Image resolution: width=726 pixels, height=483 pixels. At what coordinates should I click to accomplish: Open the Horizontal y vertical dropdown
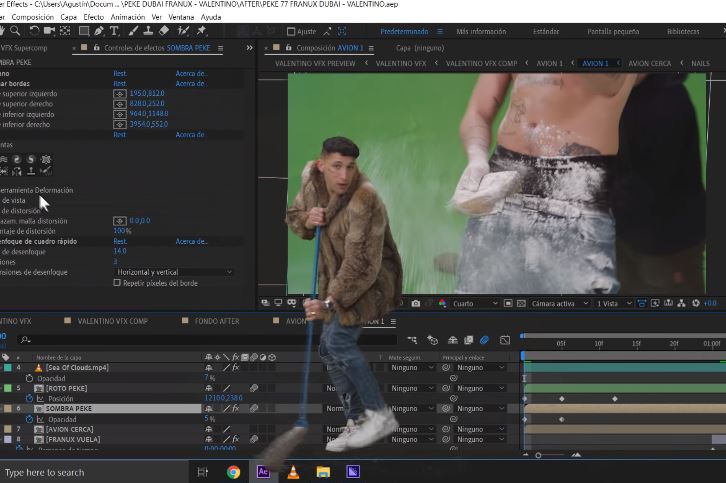[174, 272]
